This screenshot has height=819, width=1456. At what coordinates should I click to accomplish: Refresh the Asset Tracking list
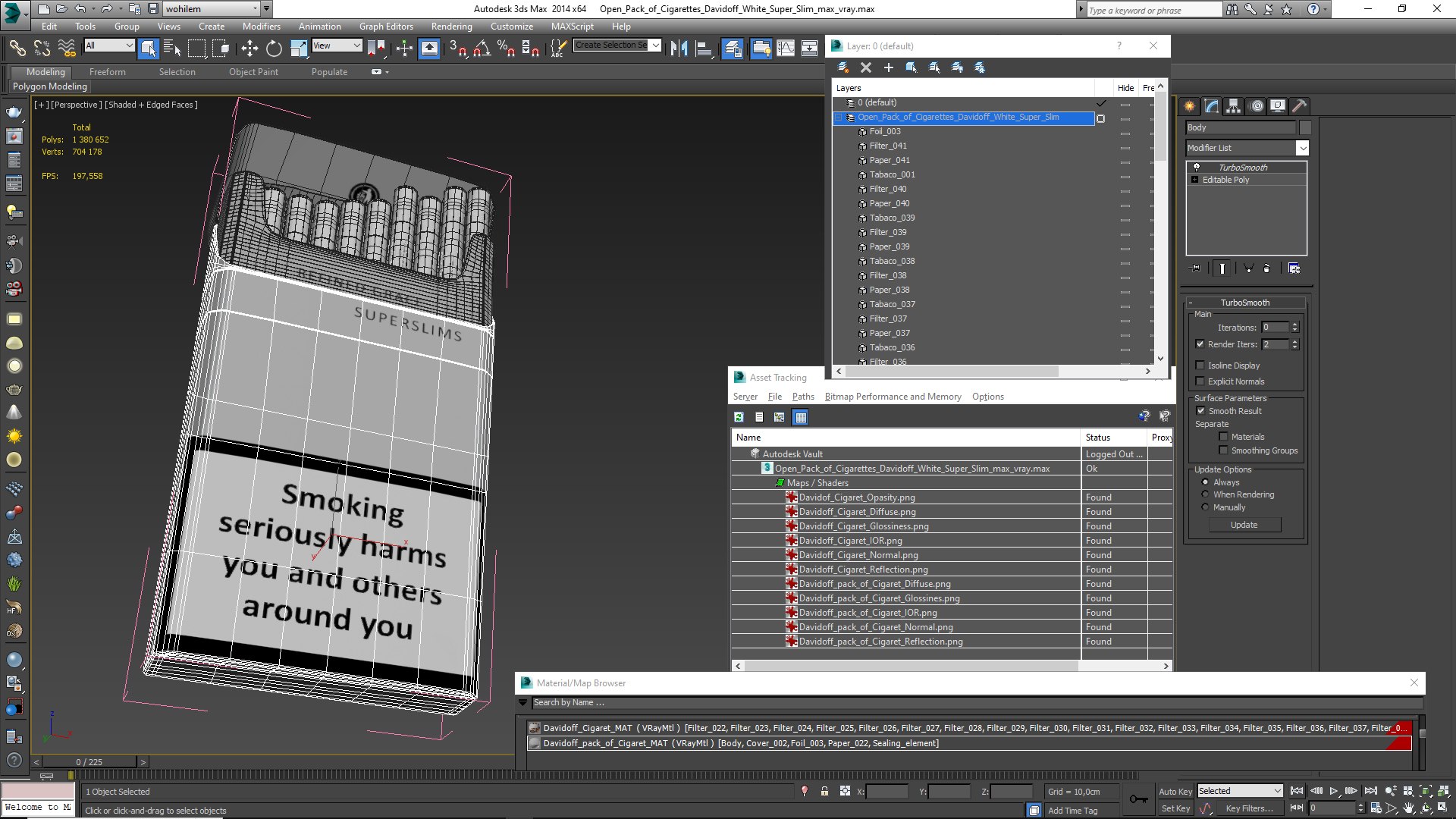[739, 417]
